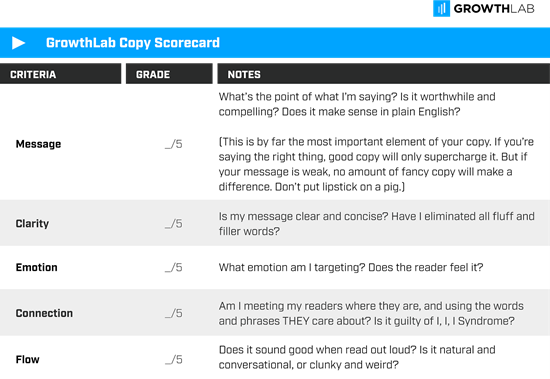Select the Flow criteria label
This screenshot has height=379, width=550.
click(x=28, y=359)
